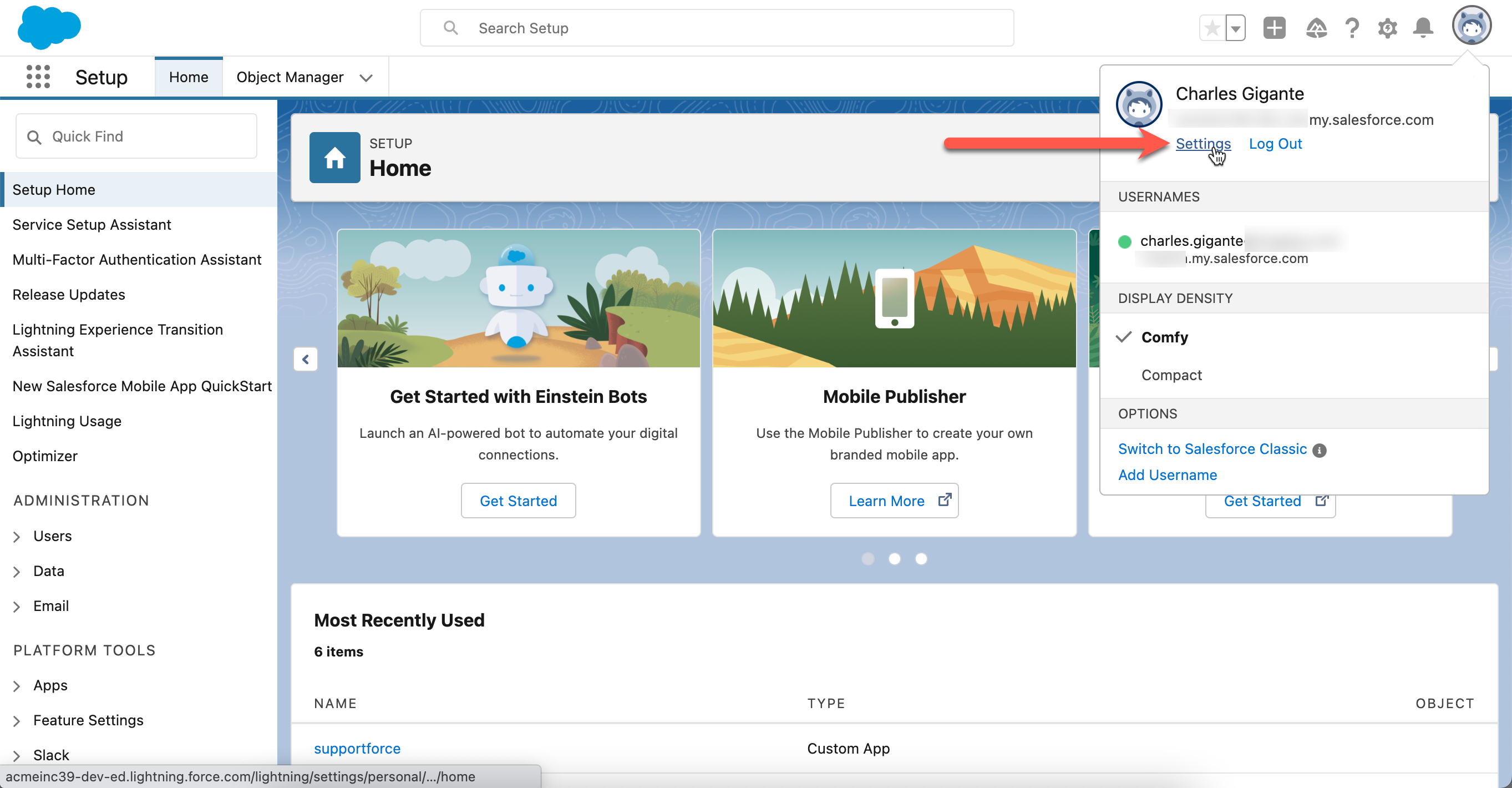Select Release Updates in the sidebar
Image resolution: width=1512 pixels, height=788 pixels.
coord(69,294)
